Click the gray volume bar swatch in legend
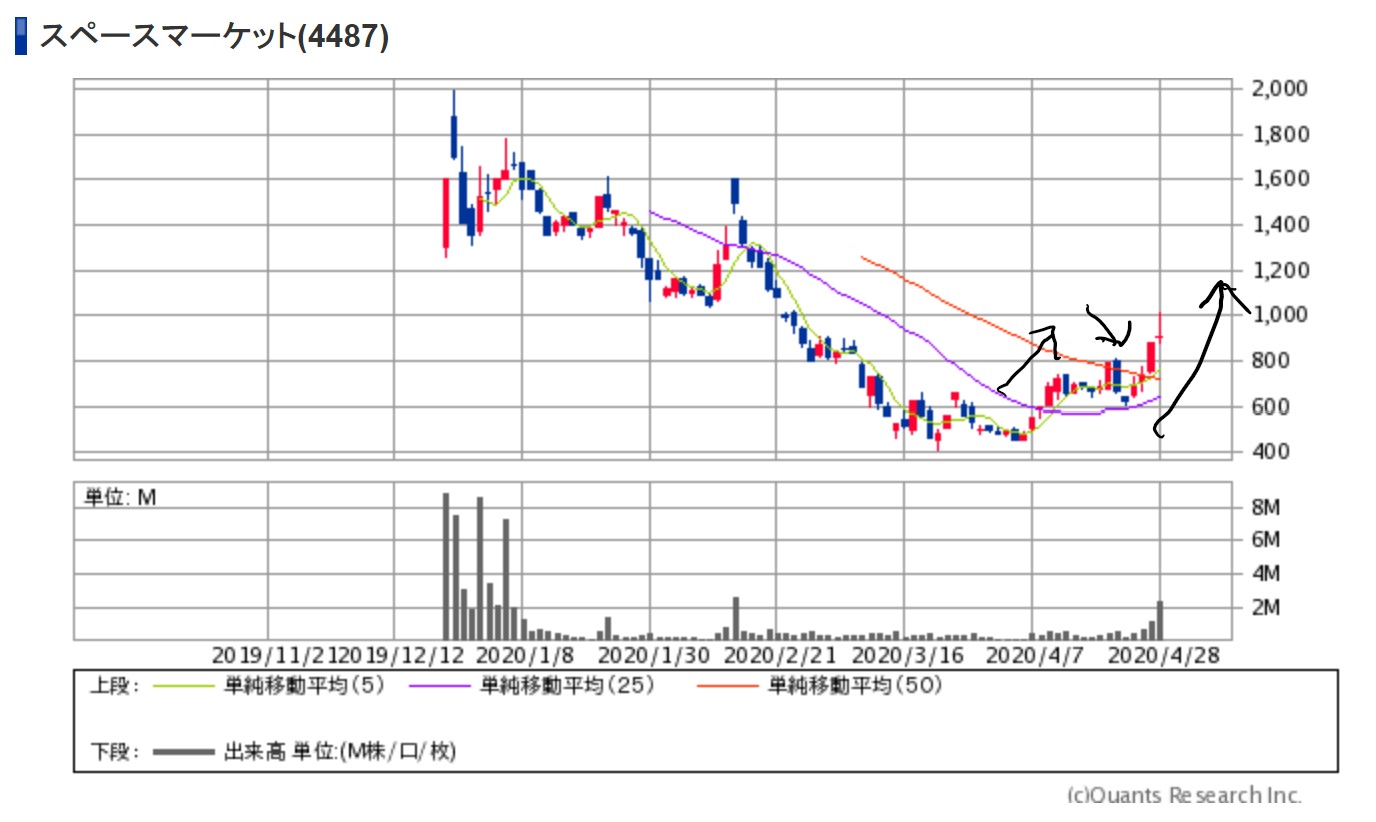The image size is (1376, 822). pos(184,752)
